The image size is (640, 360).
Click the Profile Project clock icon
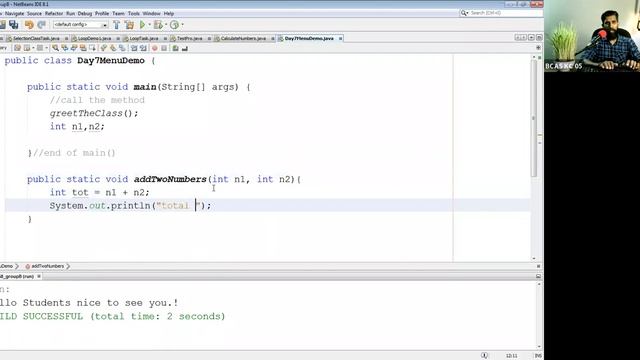tap(174, 25)
